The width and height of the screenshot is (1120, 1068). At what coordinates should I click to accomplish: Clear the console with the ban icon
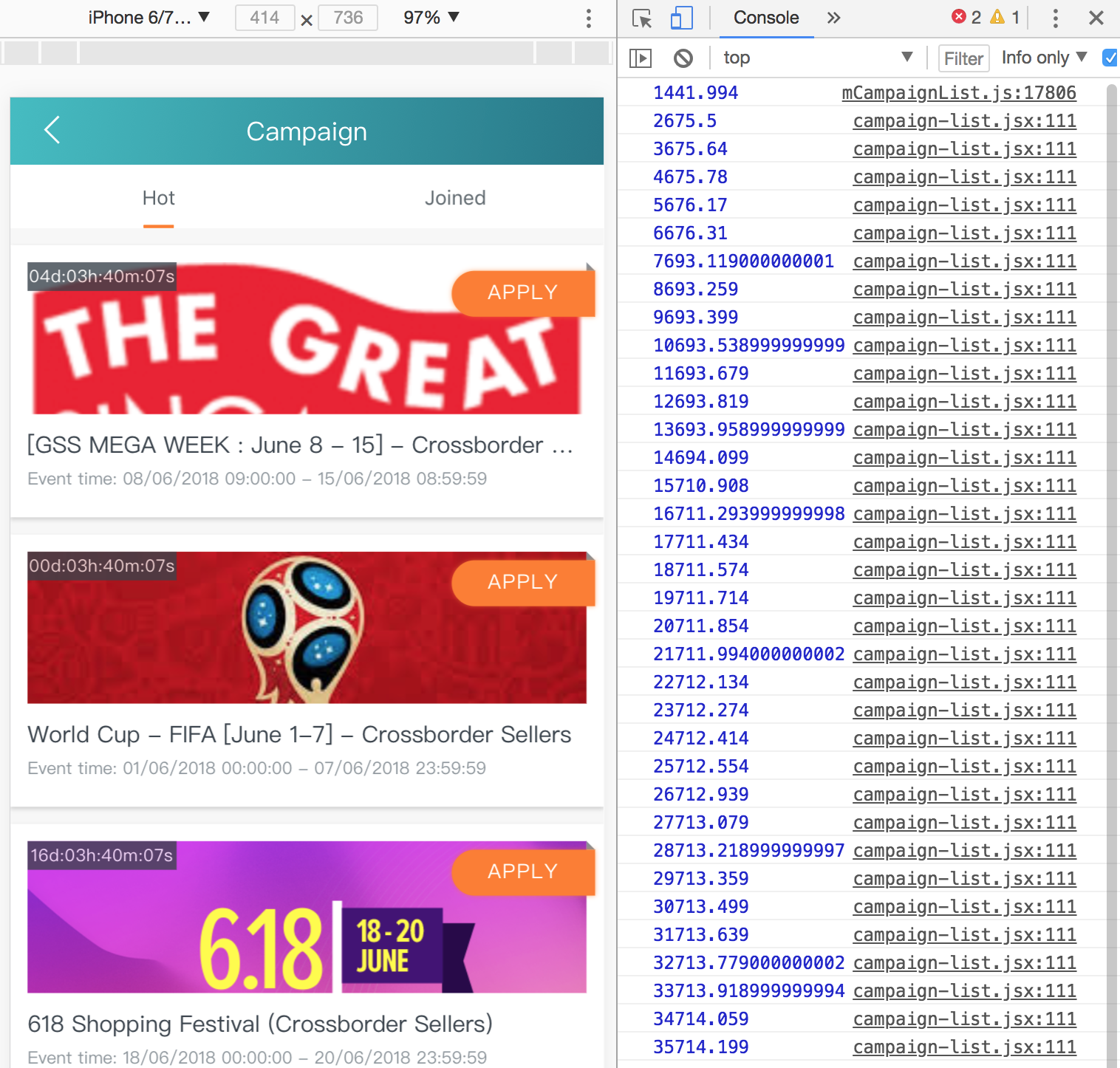pyautogui.click(x=683, y=58)
